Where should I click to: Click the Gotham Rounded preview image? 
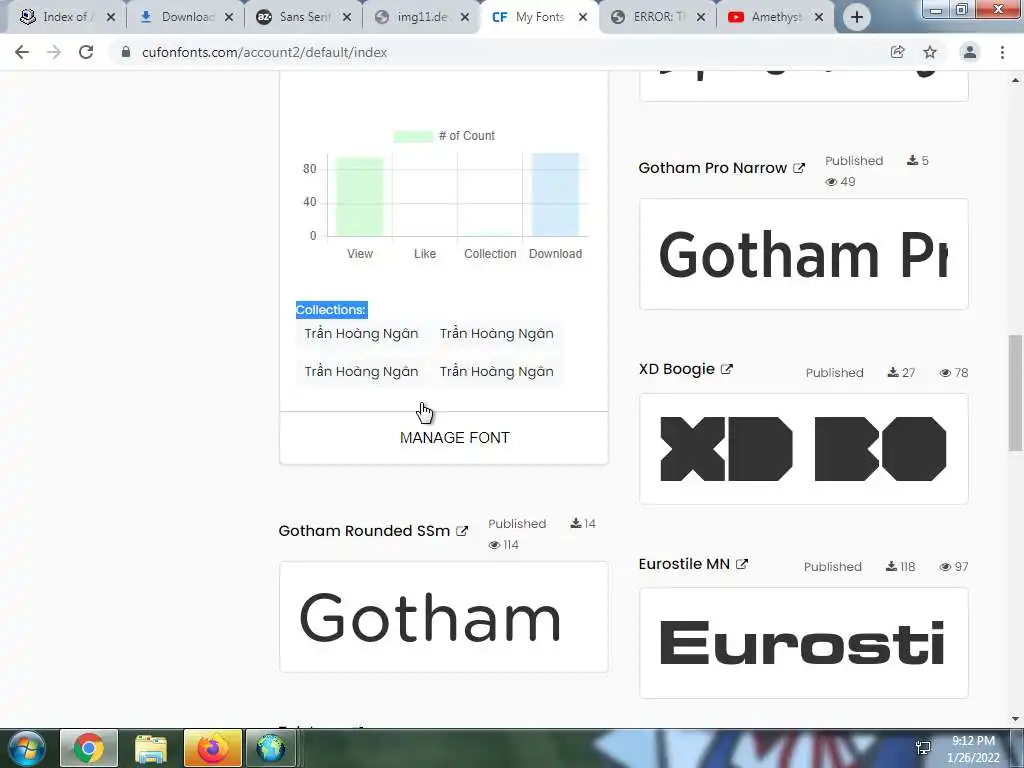[444, 616]
